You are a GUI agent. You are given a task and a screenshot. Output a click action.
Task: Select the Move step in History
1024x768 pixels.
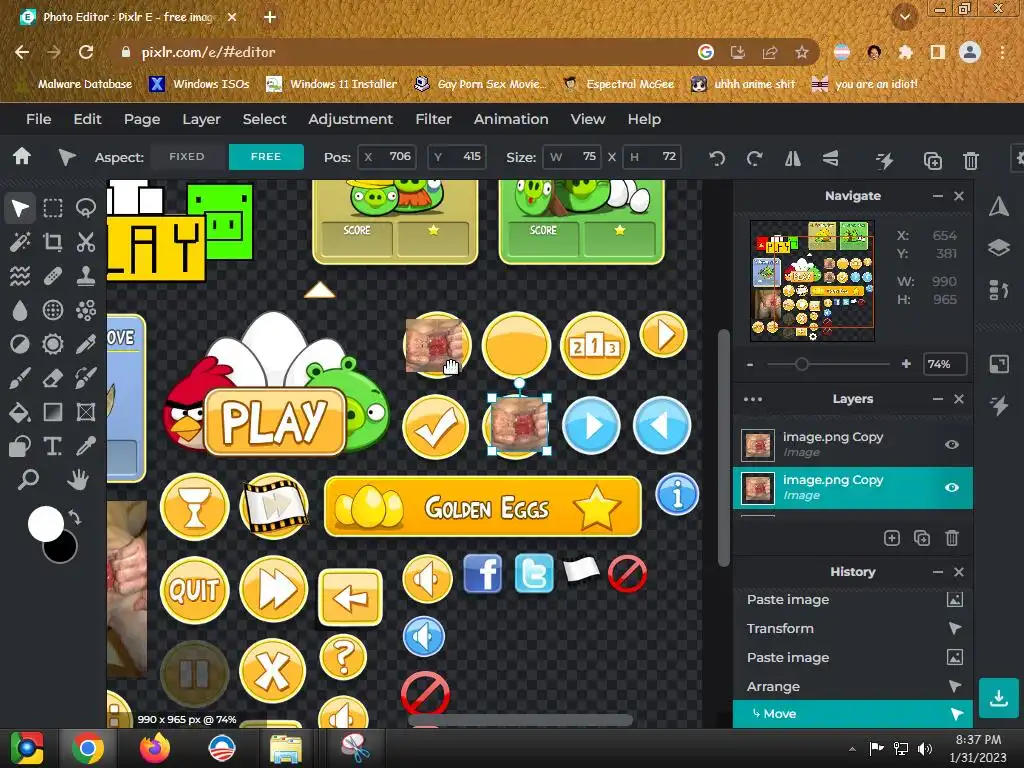pos(853,714)
